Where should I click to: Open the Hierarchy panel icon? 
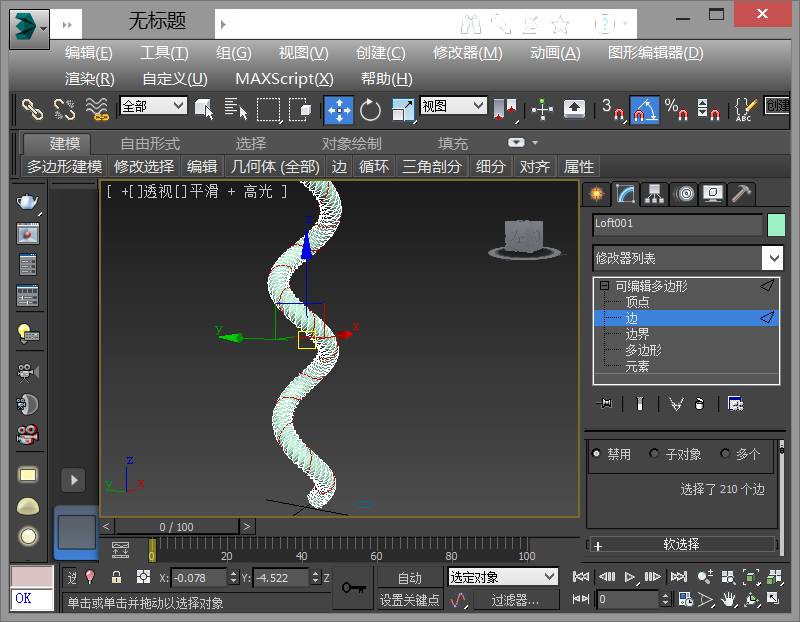pyautogui.click(x=654, y=194)
